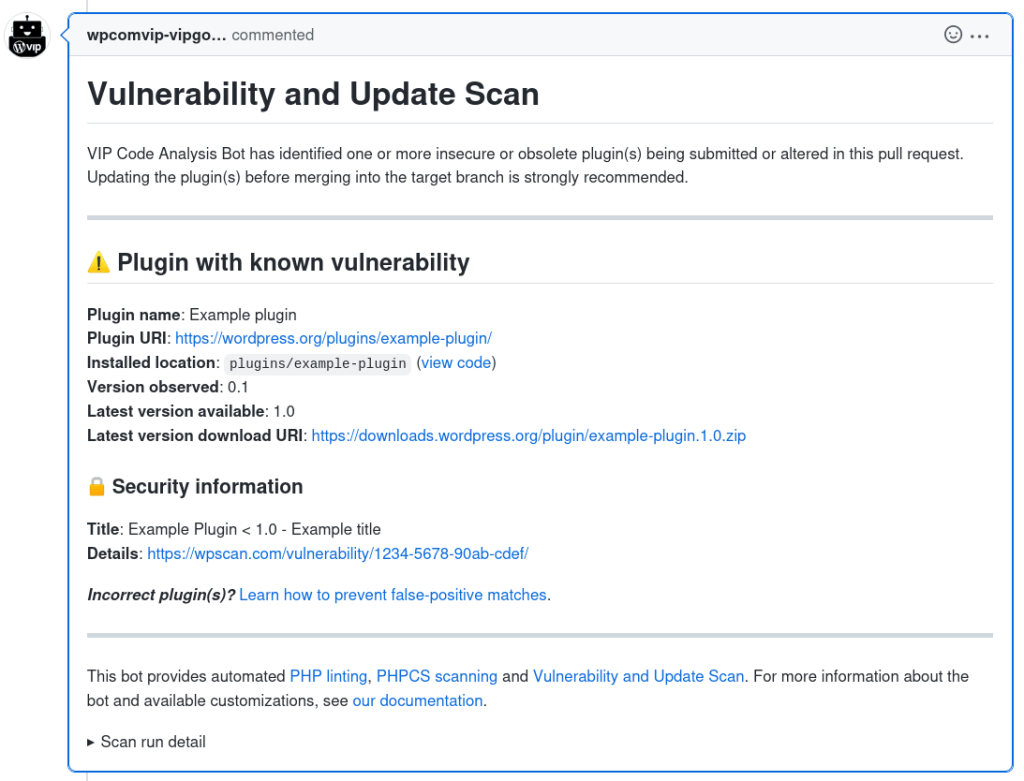The image size is (1024, 781).
Task: Open Learn how to prevent false-positive matches
Action: 392,595
